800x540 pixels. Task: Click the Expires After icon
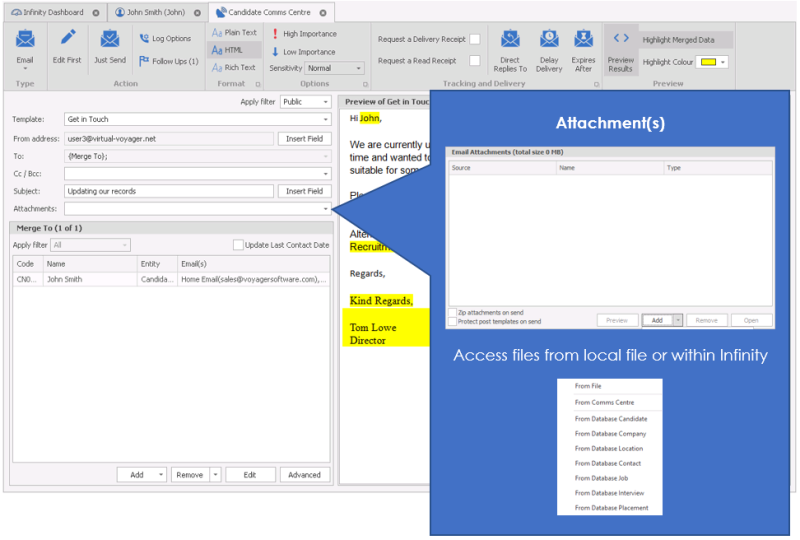[x=583, y=40]
